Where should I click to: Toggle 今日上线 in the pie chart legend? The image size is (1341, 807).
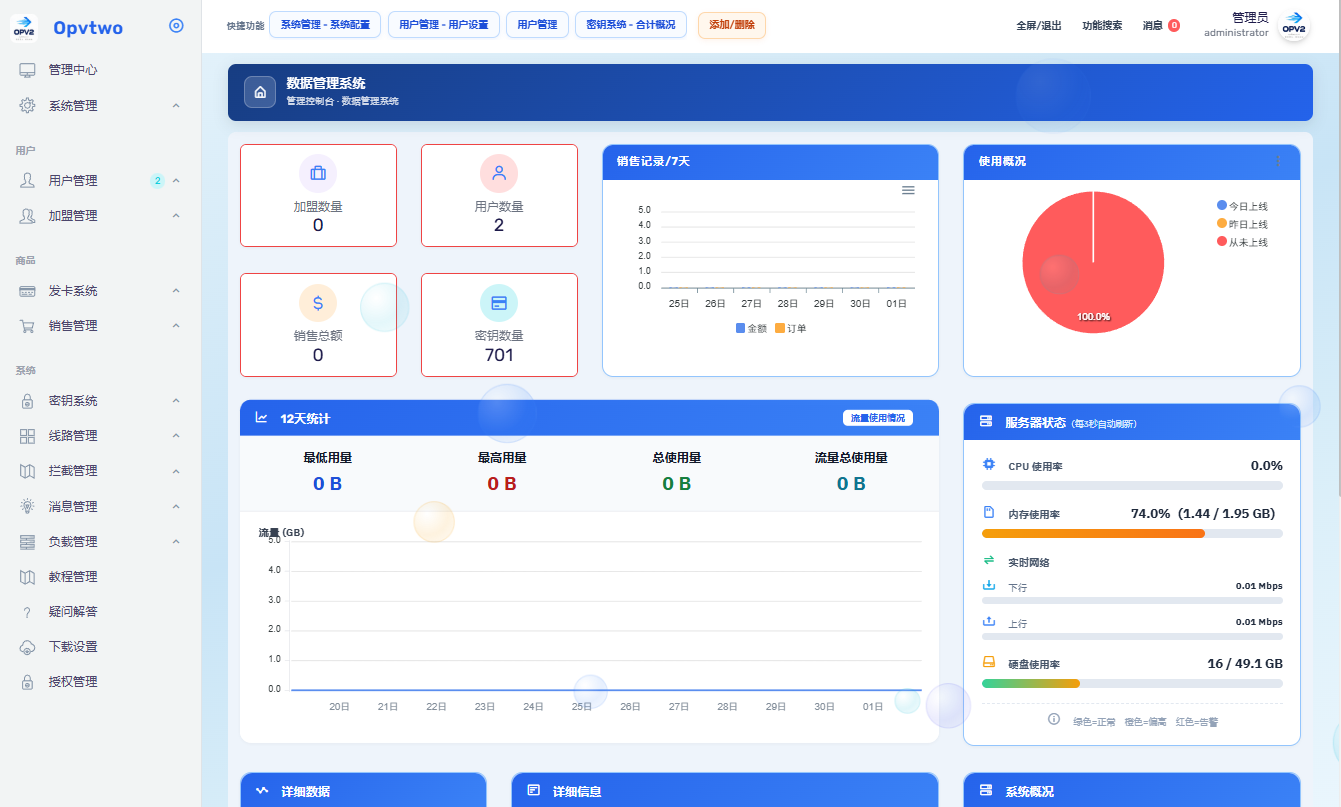click(1242, 206)
